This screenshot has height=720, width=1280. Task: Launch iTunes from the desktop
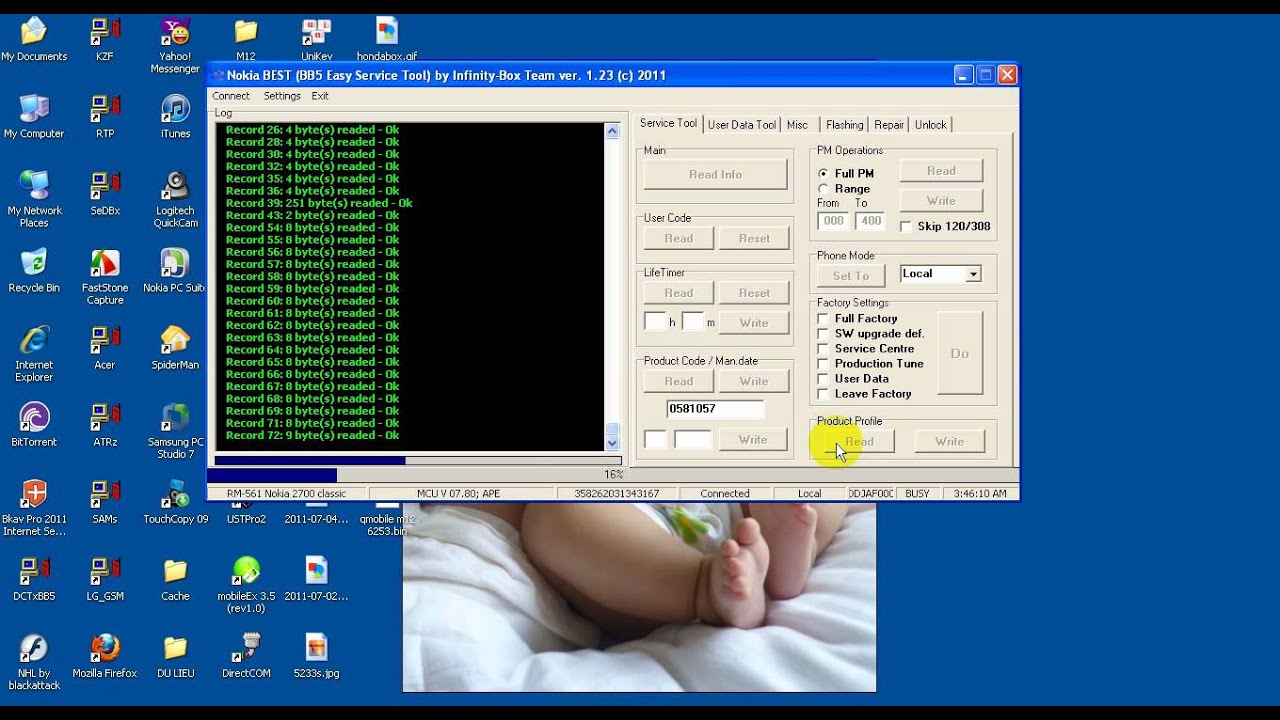[x=175, y=116]
